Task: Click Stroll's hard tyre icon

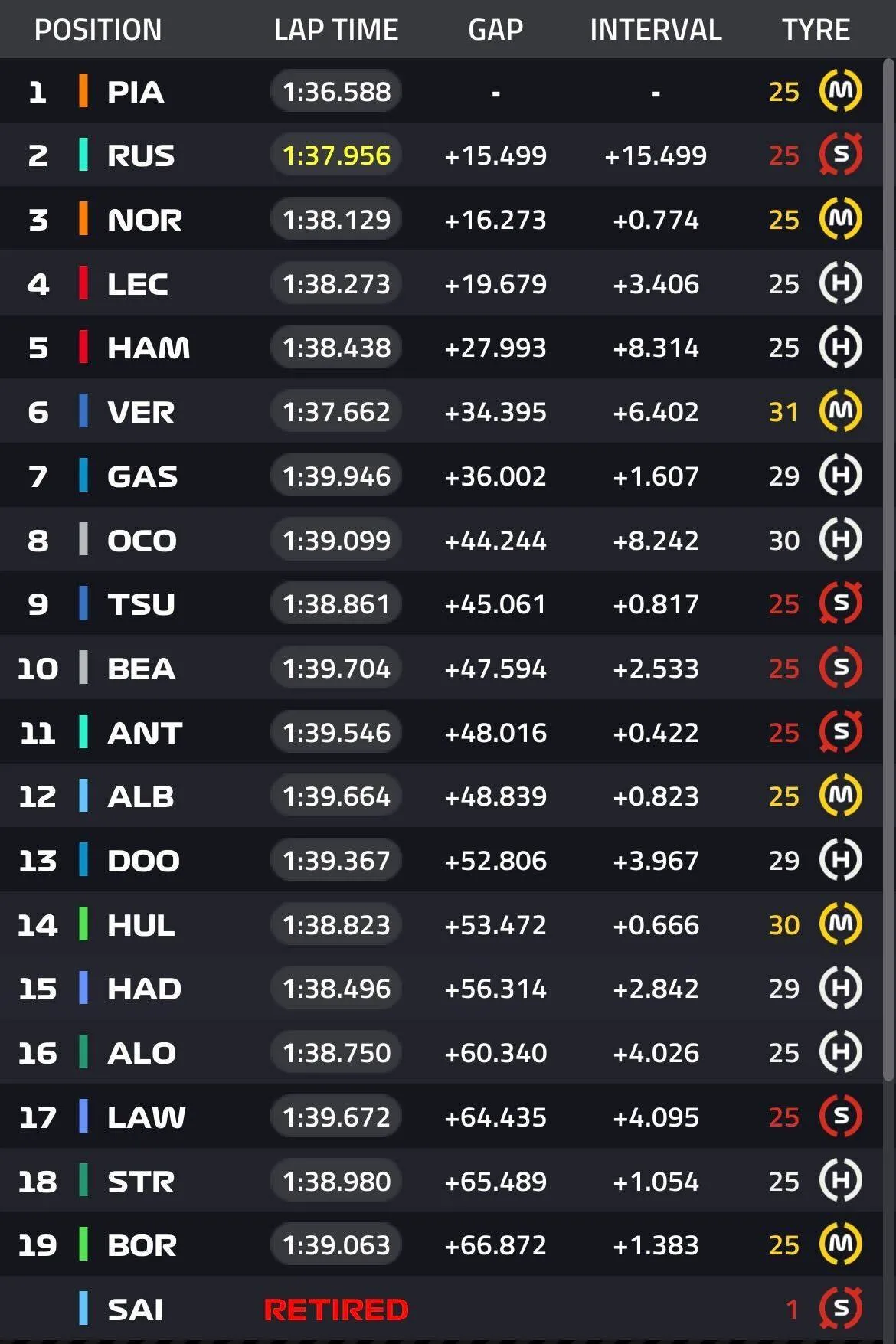Action: [841, 1180]
